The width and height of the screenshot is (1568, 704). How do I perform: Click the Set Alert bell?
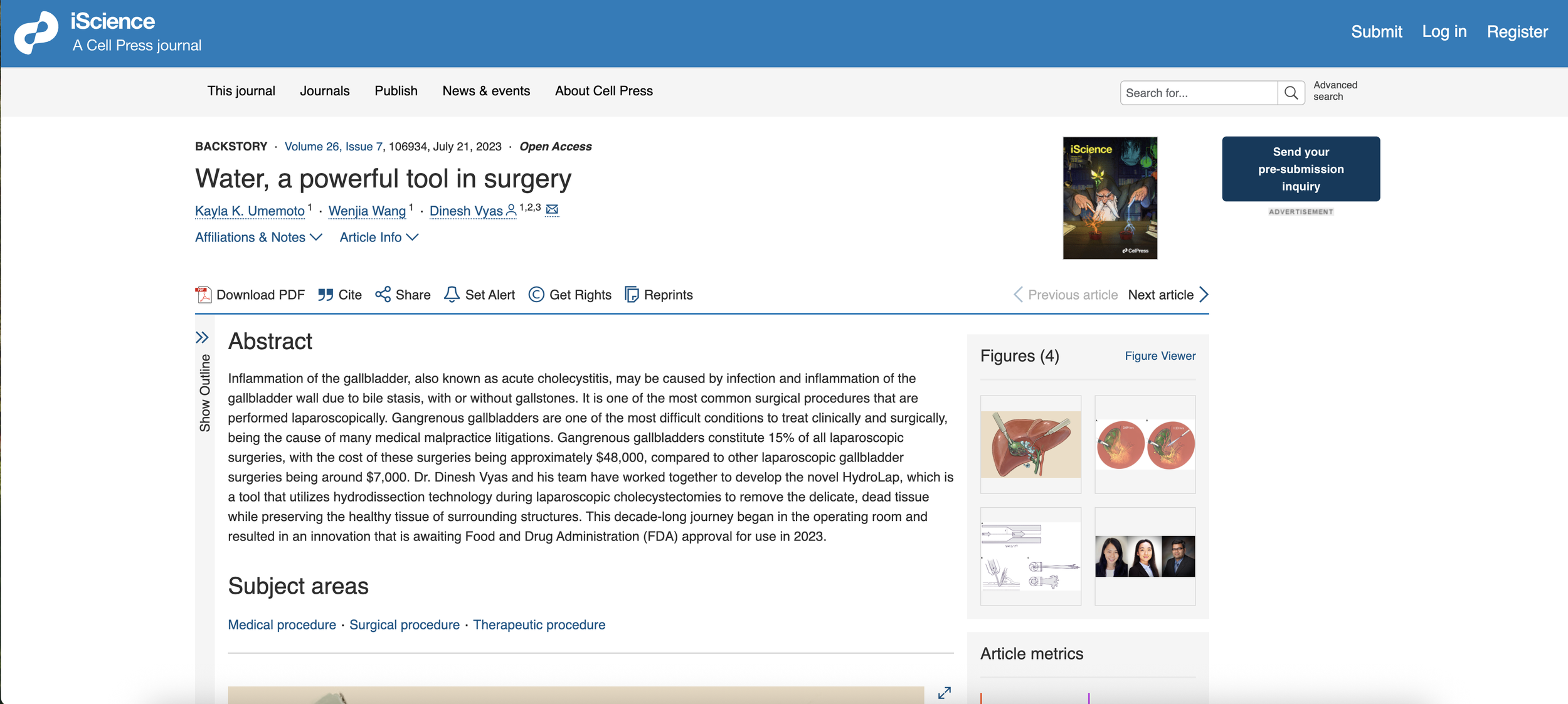[452, 295]
